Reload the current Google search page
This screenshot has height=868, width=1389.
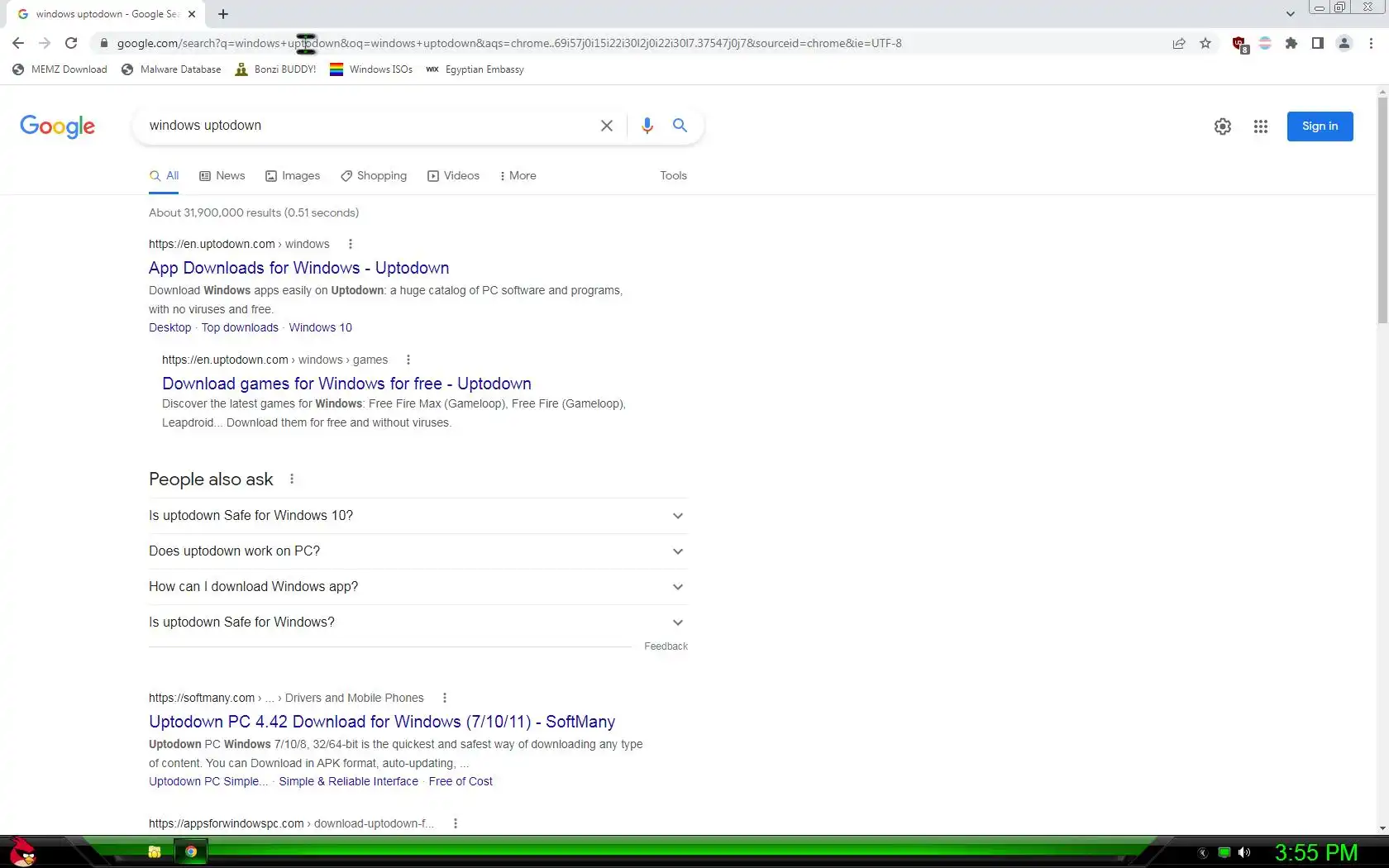(71, 43)
